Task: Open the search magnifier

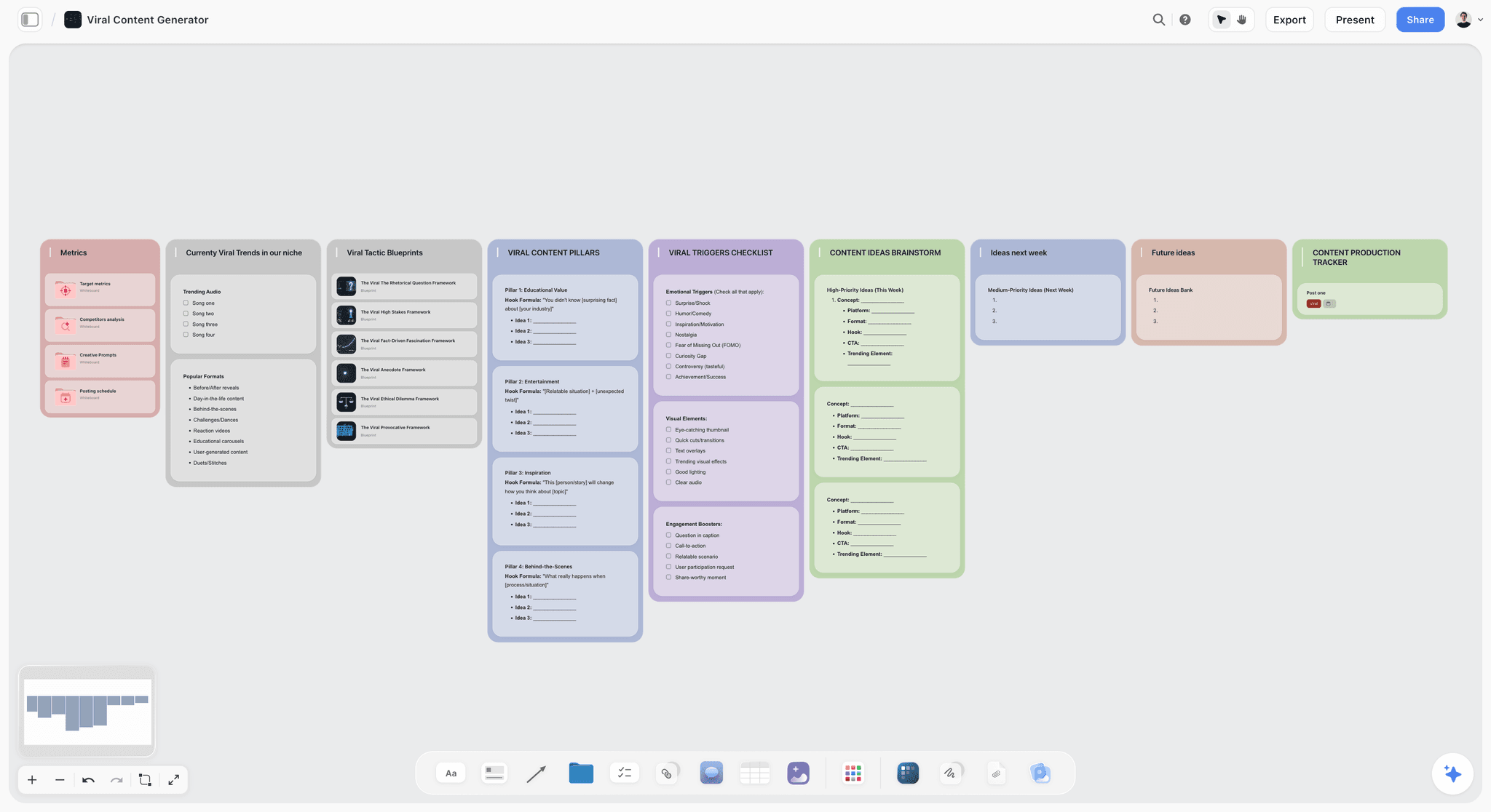Action: click(1158, 20)
